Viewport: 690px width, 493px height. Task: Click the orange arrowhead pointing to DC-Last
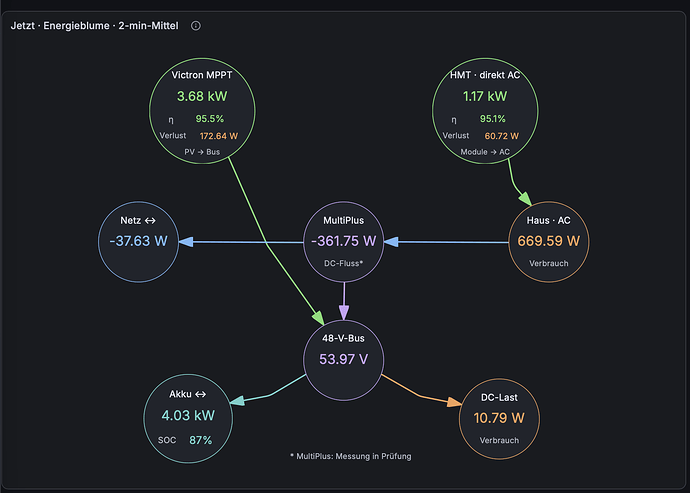click(455, 402)
